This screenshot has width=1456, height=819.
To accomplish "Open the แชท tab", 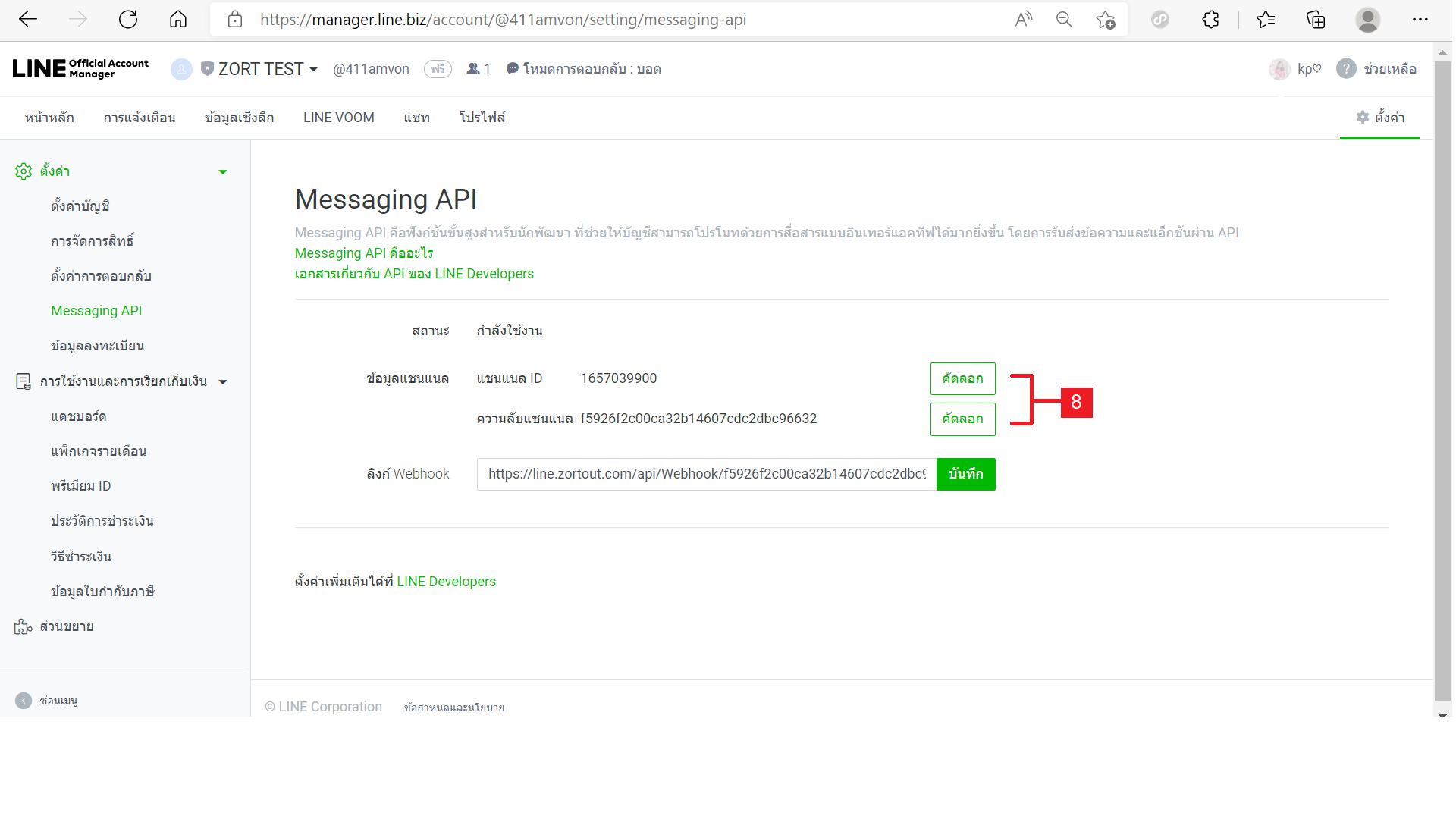I will 417,118.
